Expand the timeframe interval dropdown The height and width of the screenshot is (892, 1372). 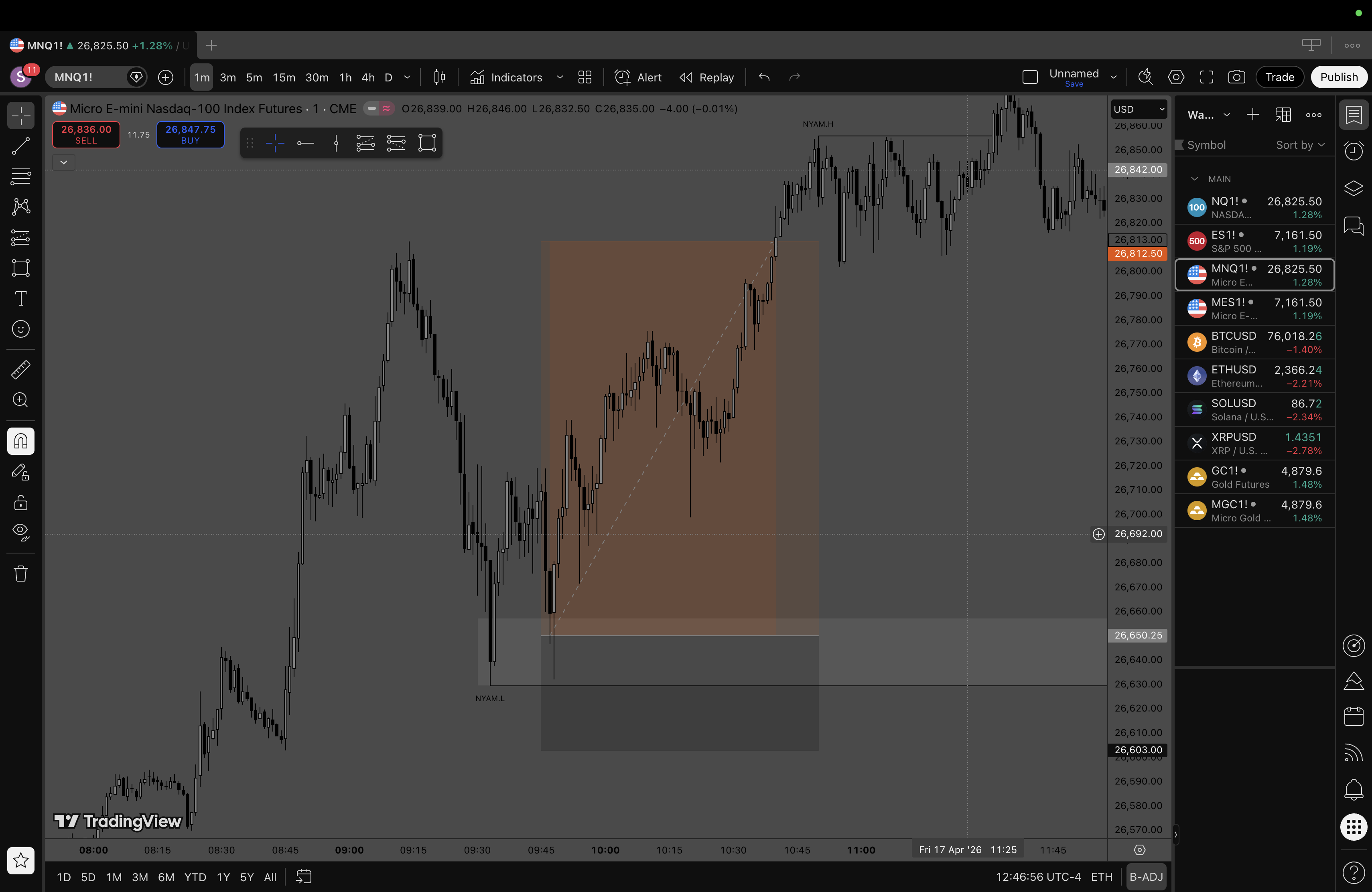pyautogui.click(x=408, y=77)
